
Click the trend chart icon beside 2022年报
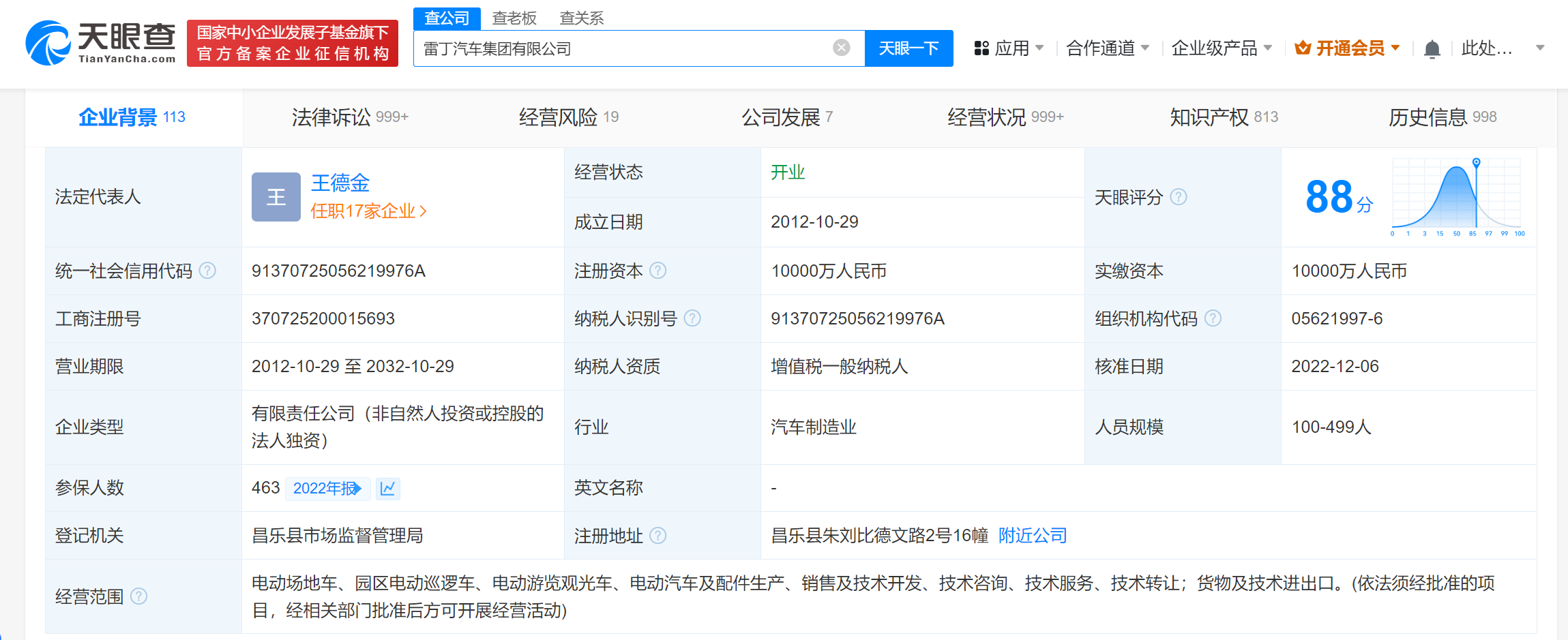387,489
